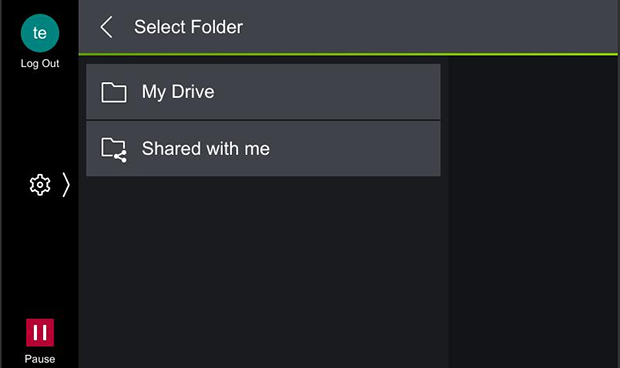Image resolution: width=620 pixels, height=368 pixels.
Task: Click blank space inside Shared with me row
Action: tap(356, 149)
